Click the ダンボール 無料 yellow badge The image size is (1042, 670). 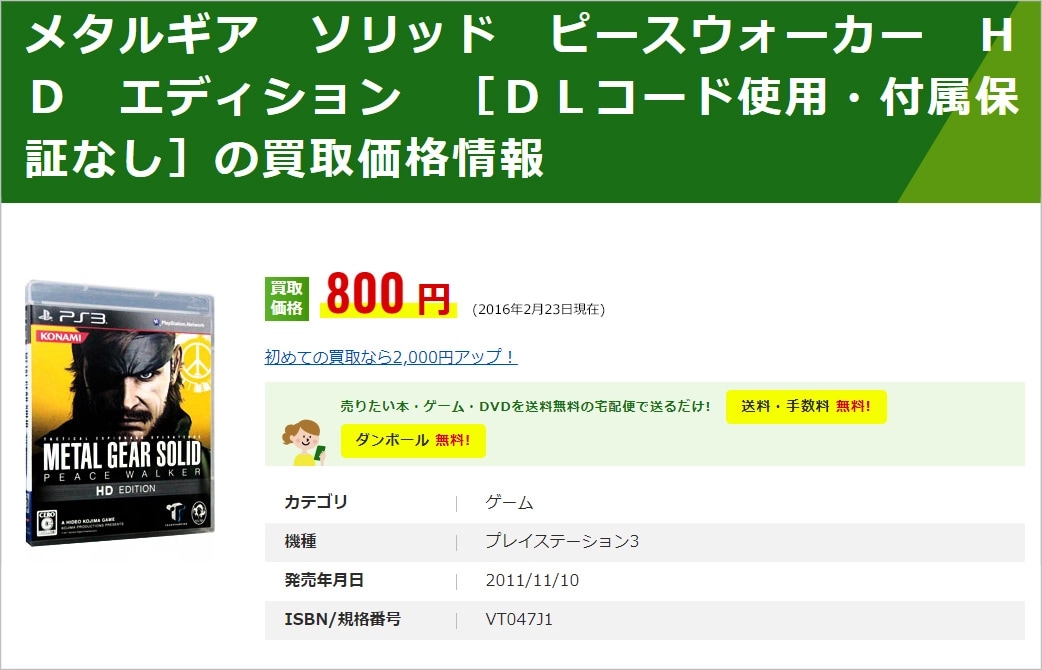click(x=413, y=441)
